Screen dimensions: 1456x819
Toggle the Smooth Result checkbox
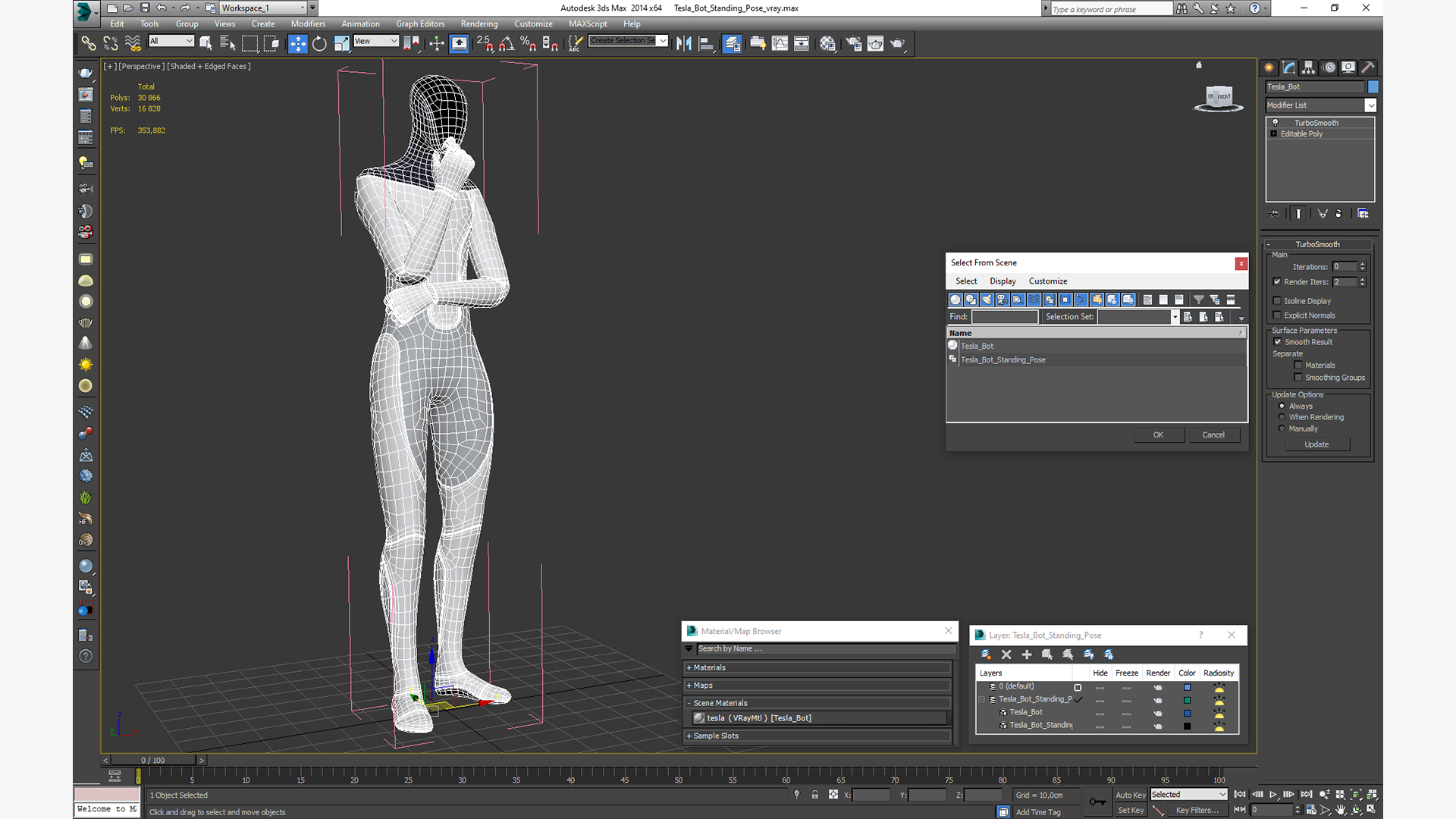(x=1278, y=342)
